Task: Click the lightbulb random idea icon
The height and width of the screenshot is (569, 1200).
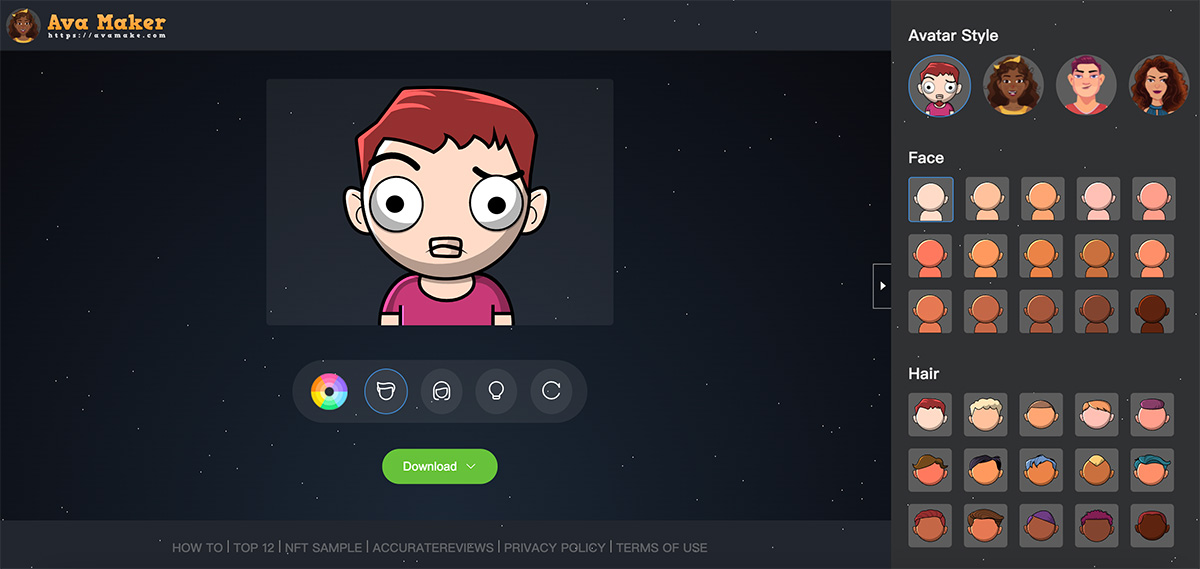Action: tap(496, 391)
